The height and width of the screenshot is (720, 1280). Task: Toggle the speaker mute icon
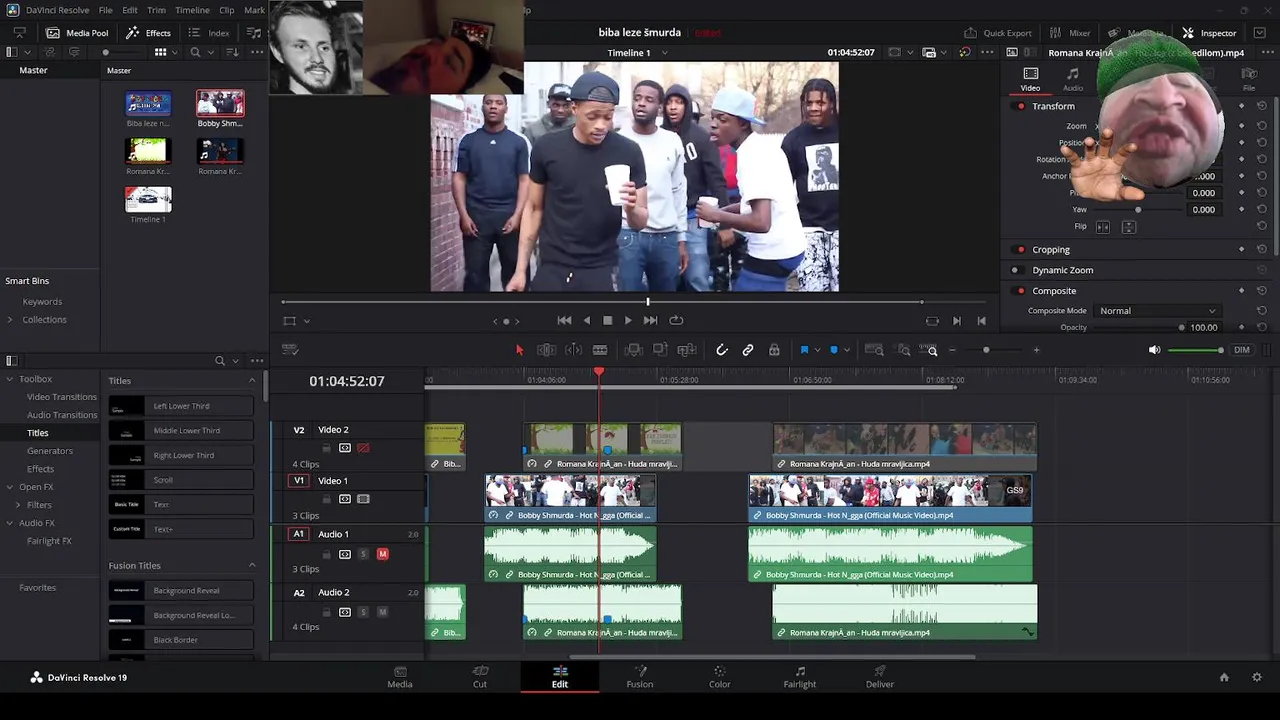[x=1154, y=350]
